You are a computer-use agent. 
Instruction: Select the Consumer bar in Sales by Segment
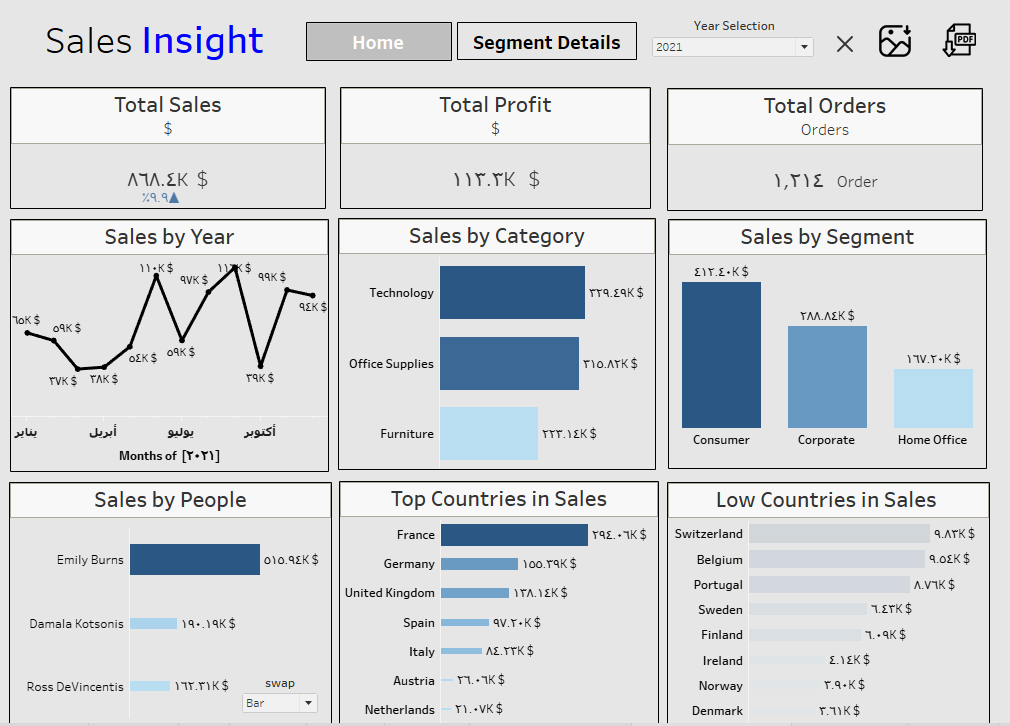(721, 355)
